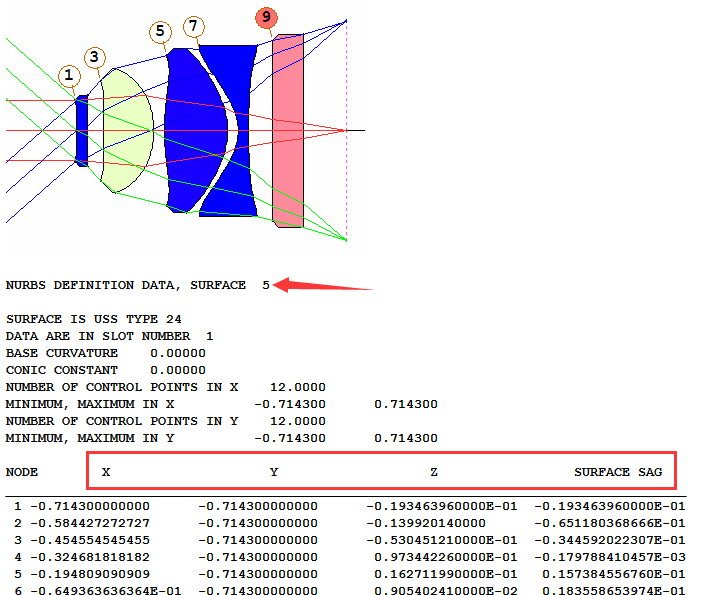Click node 2 X value -0.584427272727
This screenshot has height=595, width=703.
(90, 523)
